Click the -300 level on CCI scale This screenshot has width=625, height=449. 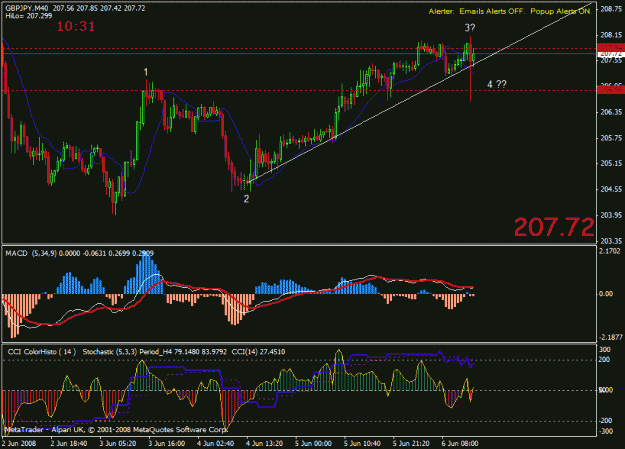pos(606,431)
